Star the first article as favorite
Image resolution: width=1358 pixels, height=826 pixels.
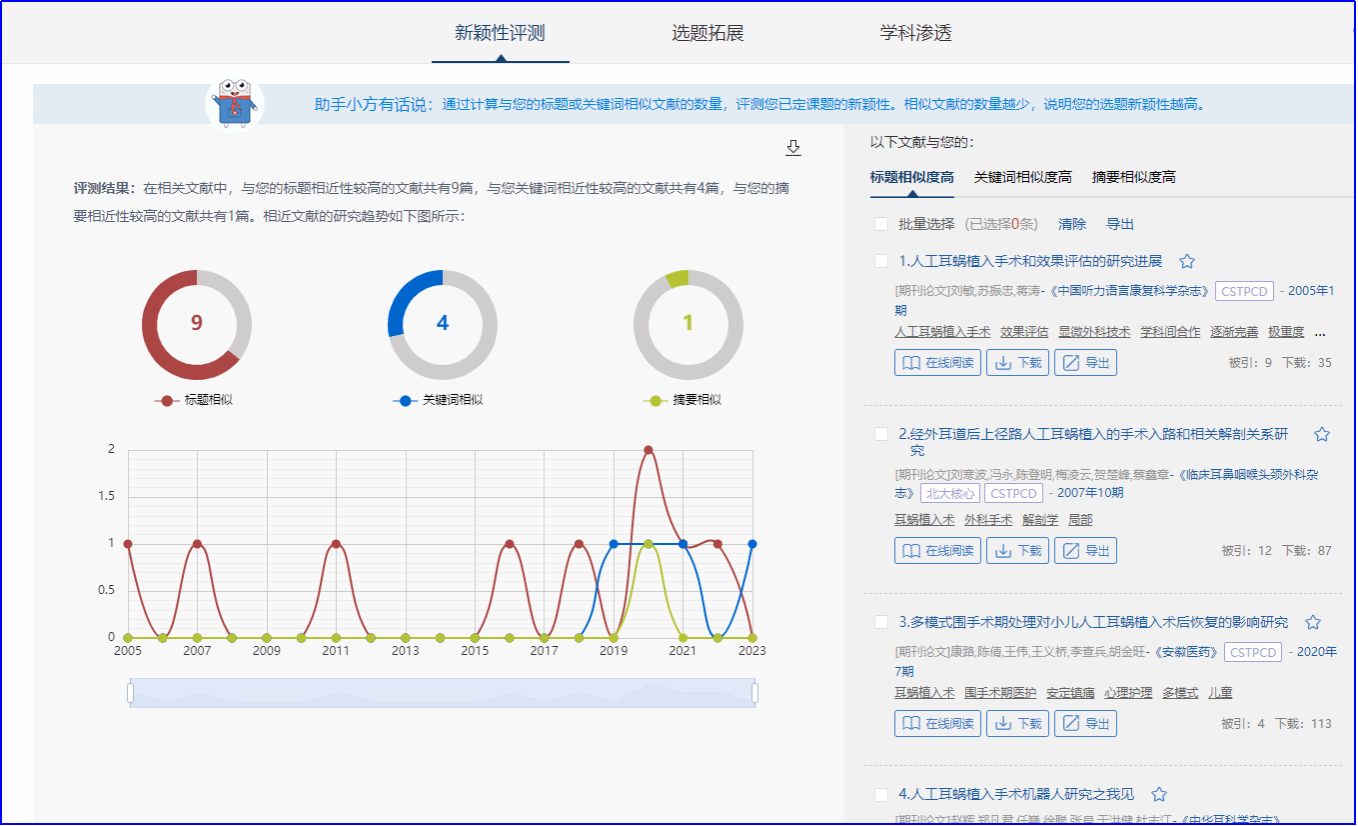tap(1187, 262)
